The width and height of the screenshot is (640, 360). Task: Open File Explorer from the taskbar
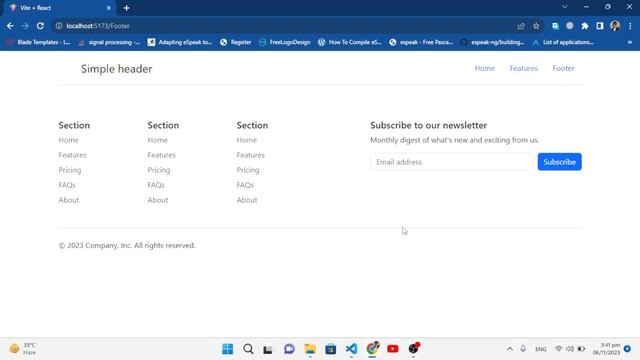(310, 349)
